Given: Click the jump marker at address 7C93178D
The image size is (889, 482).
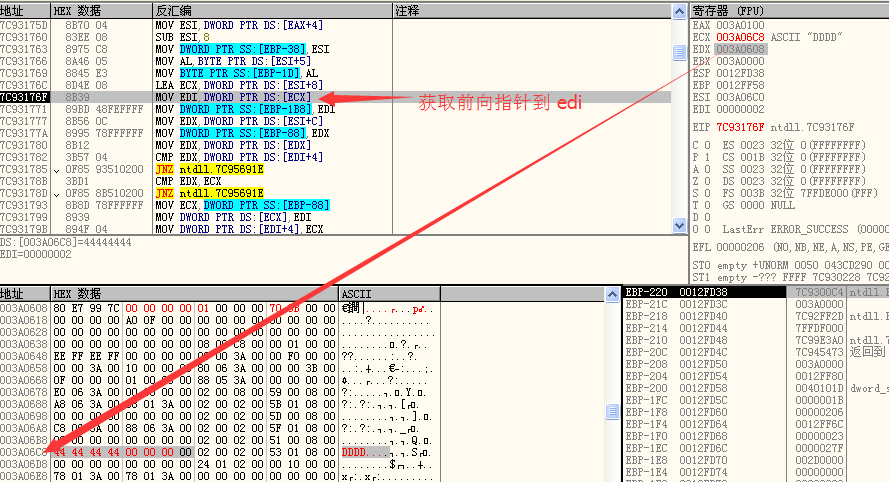Looking at the screenshot, I should coord(56,192).
